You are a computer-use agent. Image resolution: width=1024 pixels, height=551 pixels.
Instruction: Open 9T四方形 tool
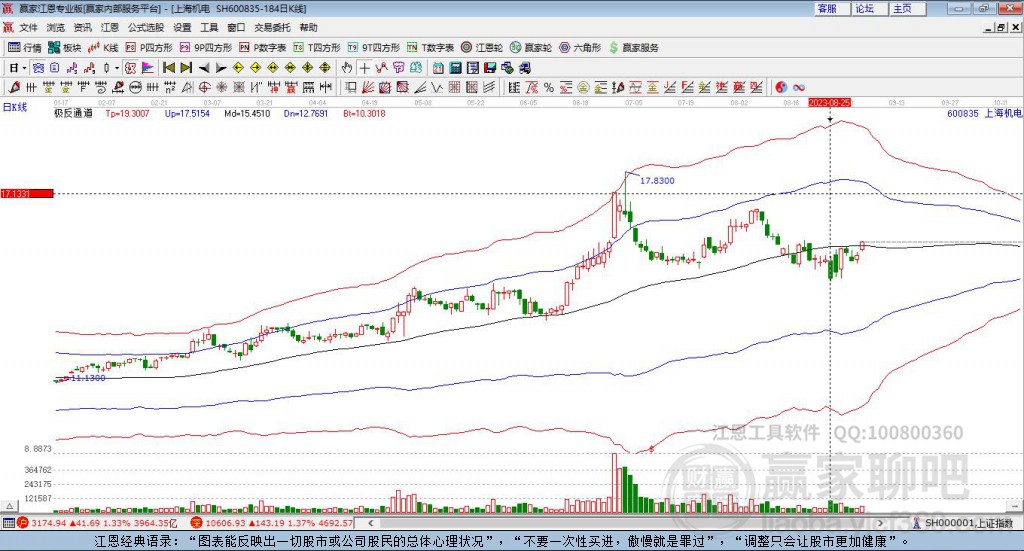click(x=374, y=48)
